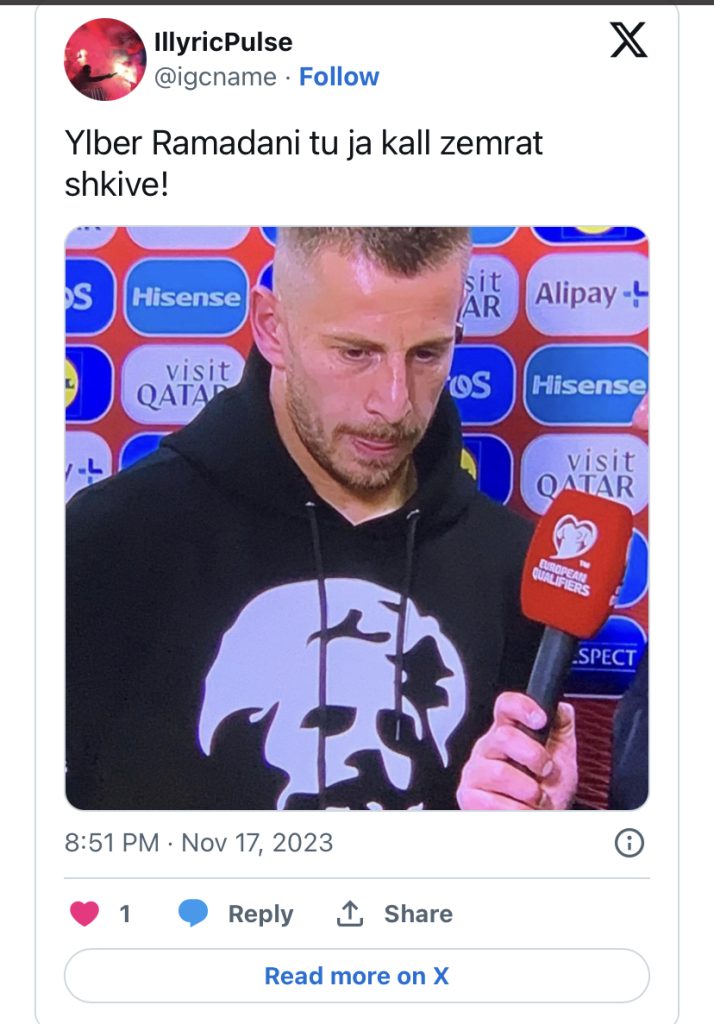Open IllyricPulse's round profile avatar
The height and width of the screenshot is (1024, 714).
105,59
